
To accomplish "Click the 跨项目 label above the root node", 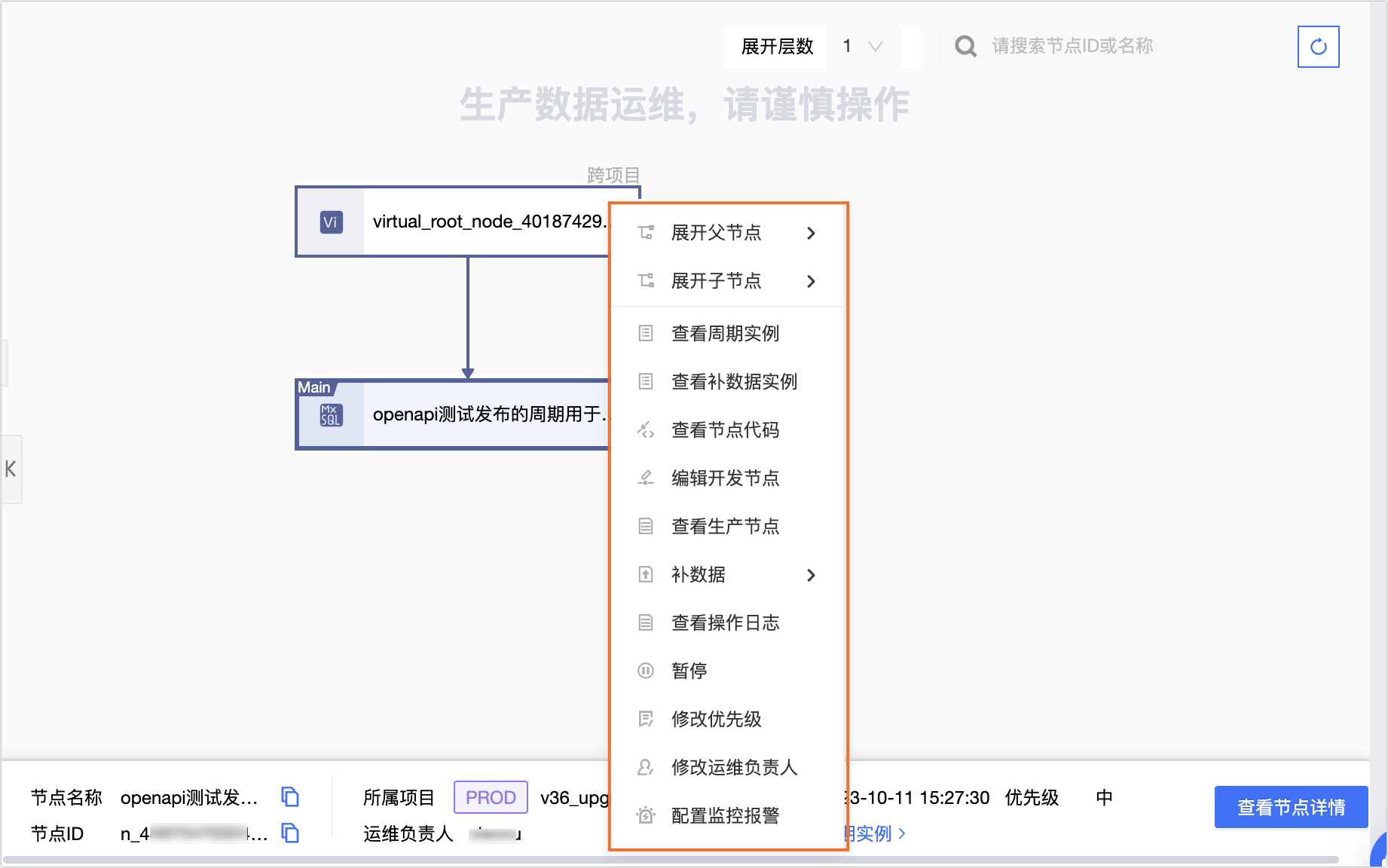I will (x=613, y=175).
